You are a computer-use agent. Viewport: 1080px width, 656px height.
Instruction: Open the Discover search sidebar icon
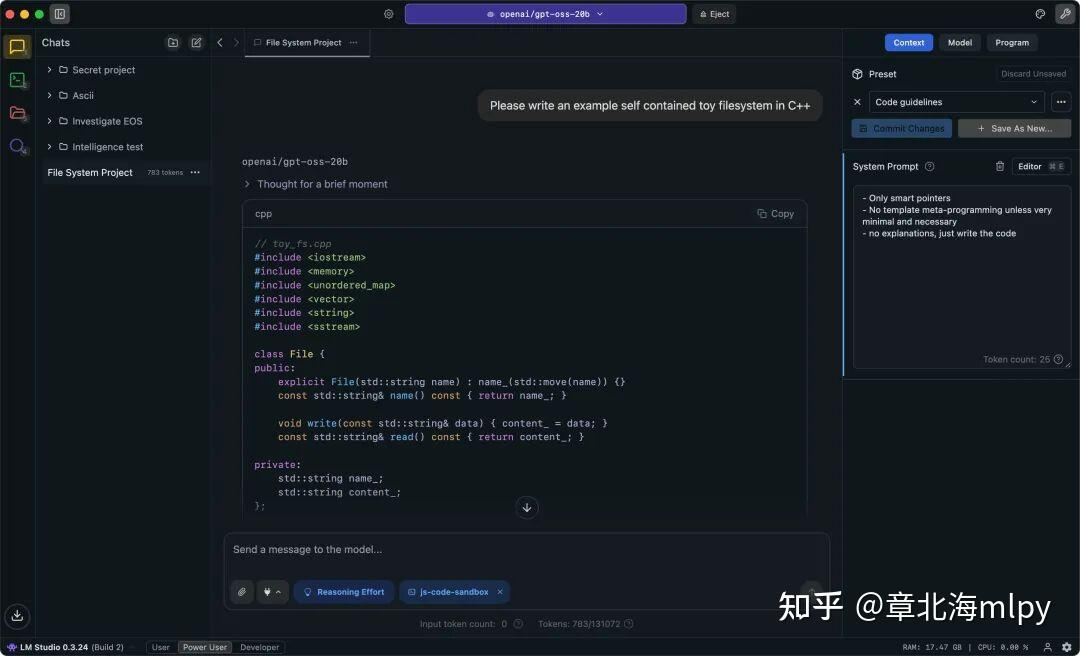click(x=17, y=146)
